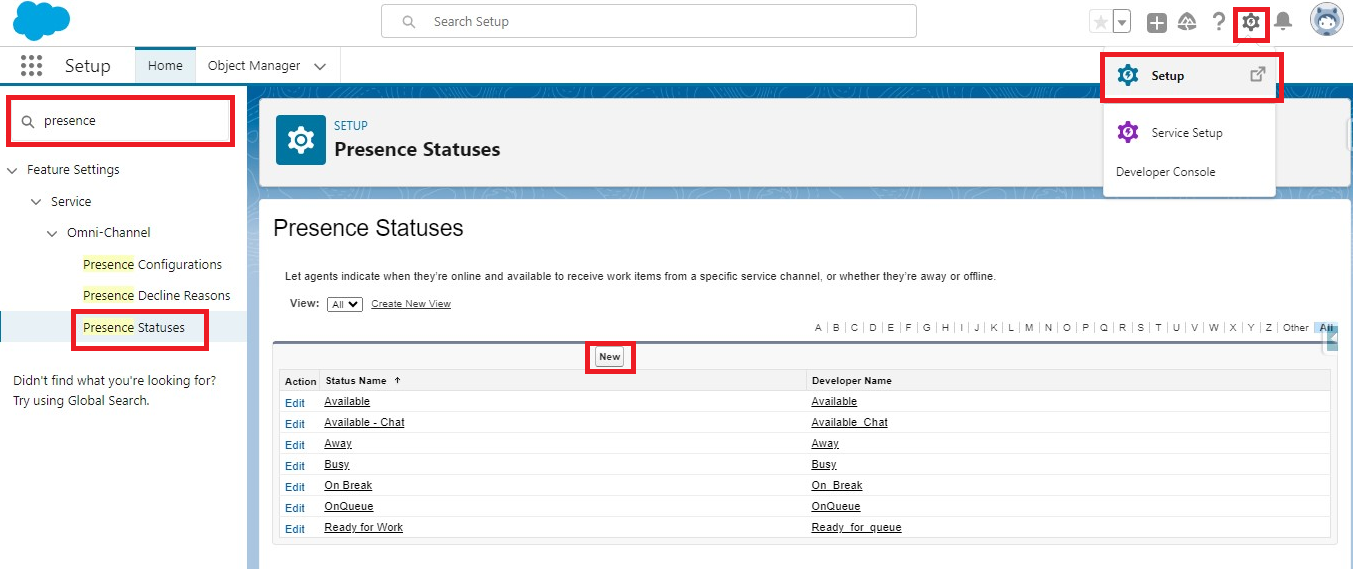Click the help question mark icon
1353x569 pixels.
(x=1218, y=22)
